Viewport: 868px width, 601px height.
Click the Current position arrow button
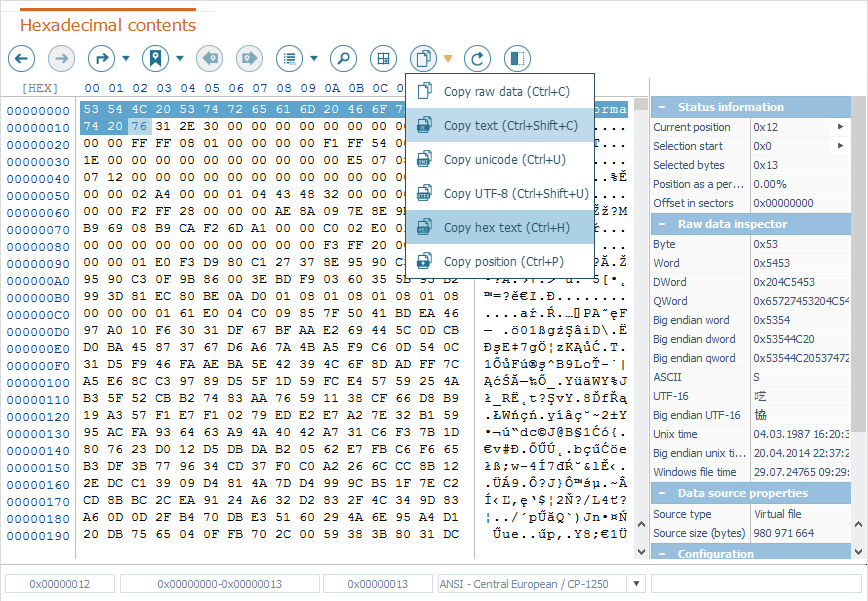click(x=840, y=127)
